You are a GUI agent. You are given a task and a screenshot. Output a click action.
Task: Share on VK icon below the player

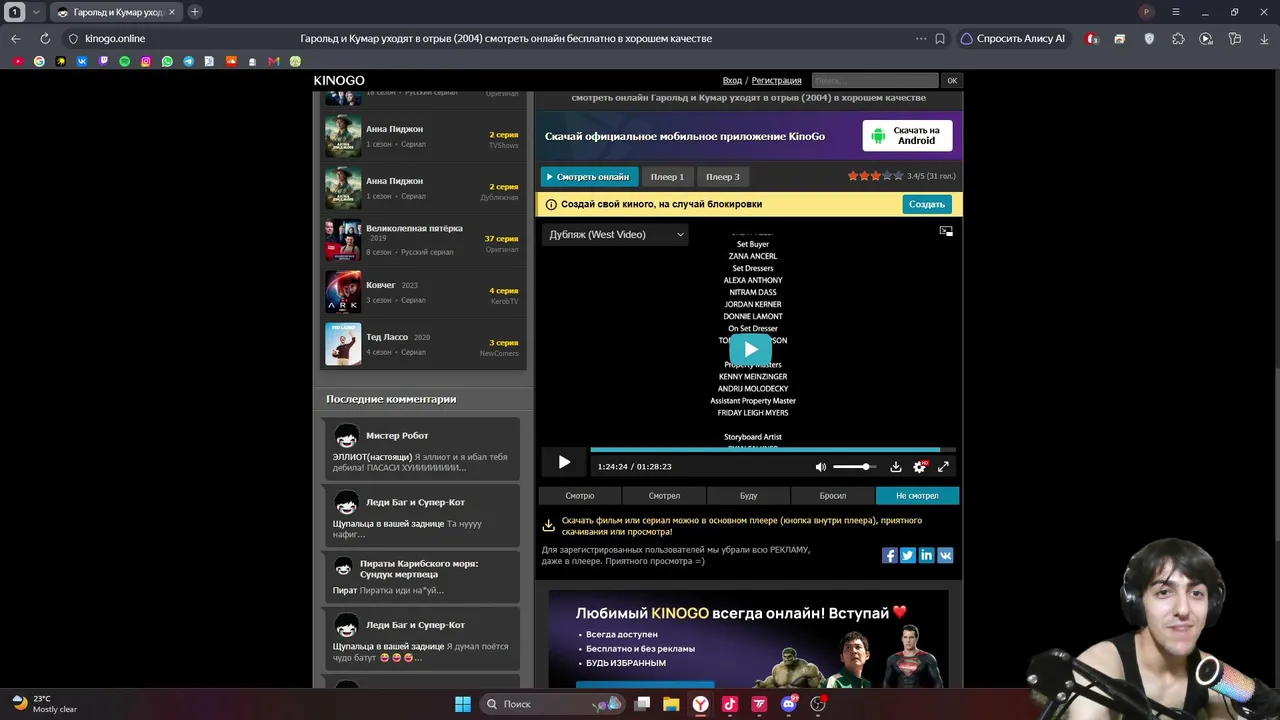pos(945,555)
